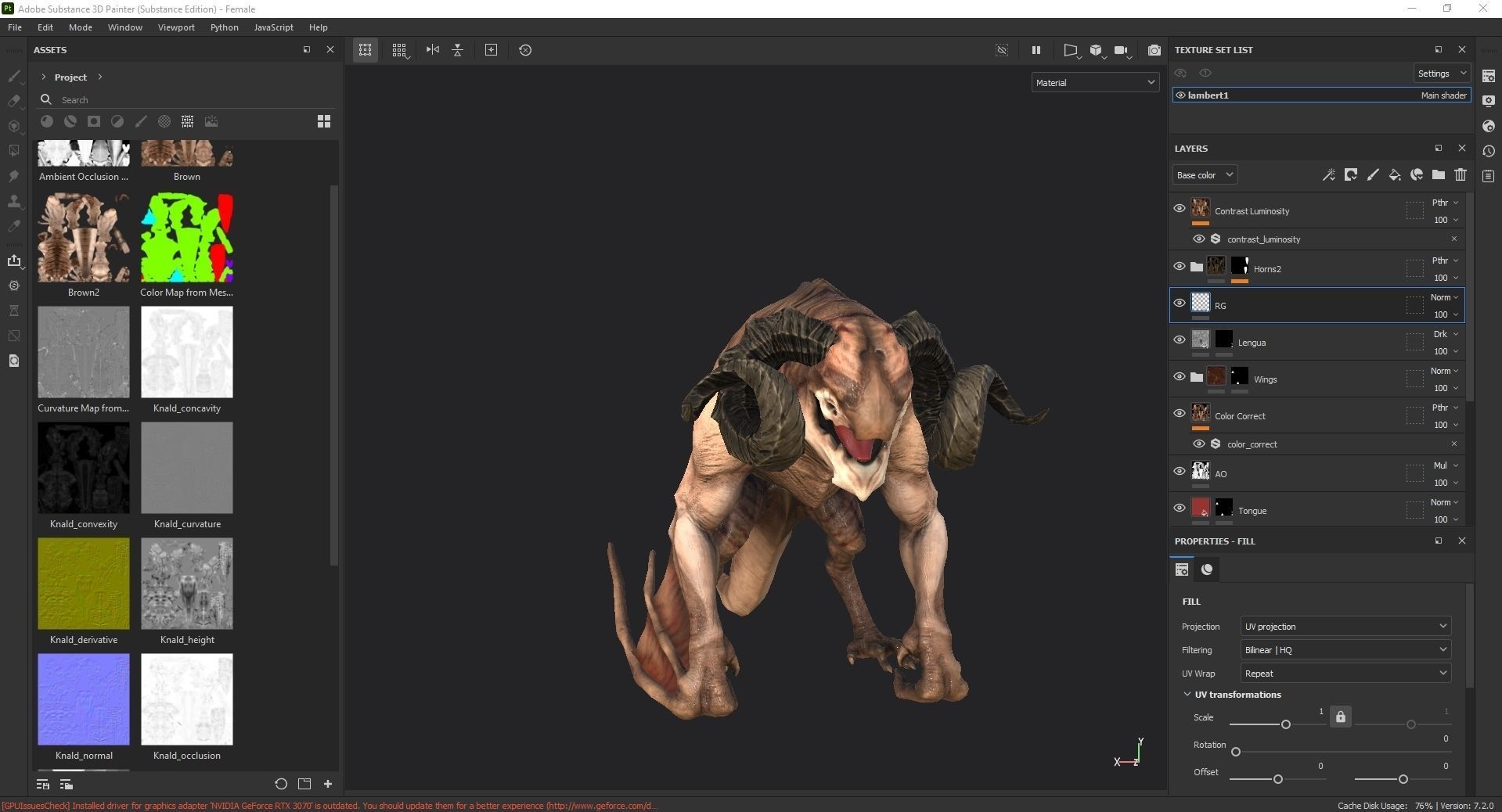Select the Knald_normal texture thumbnail
This screenshot has height=812, width=1502.
click(x=84, y=699)
